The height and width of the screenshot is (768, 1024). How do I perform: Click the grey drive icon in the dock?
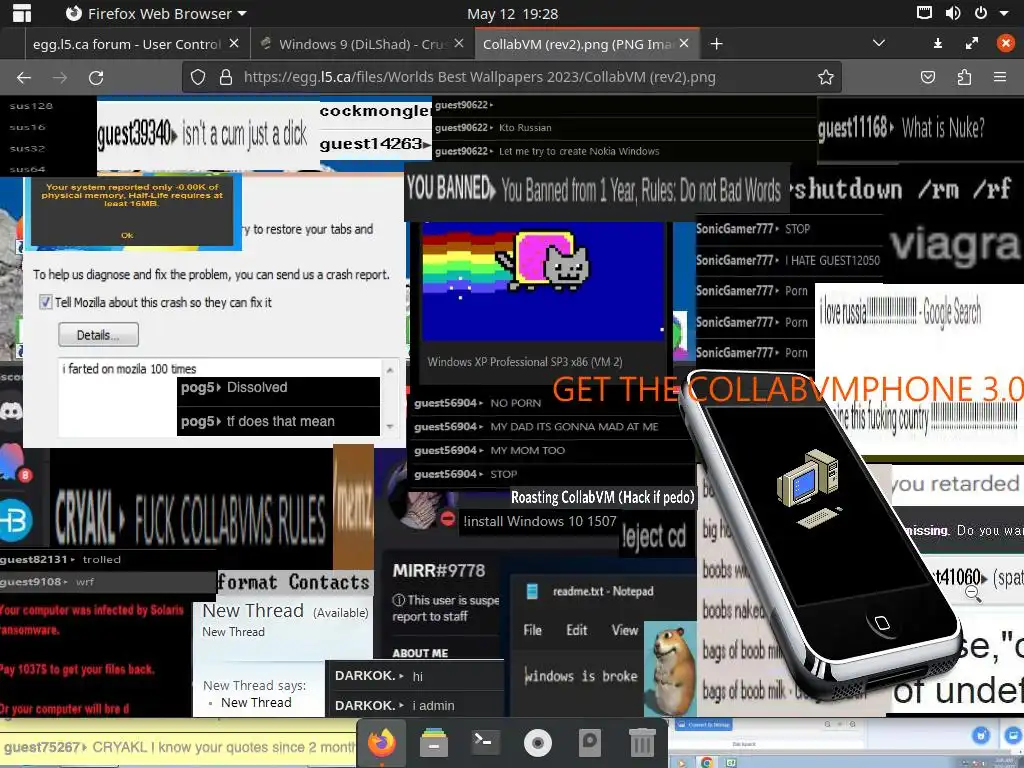click(x=590, y=743)
